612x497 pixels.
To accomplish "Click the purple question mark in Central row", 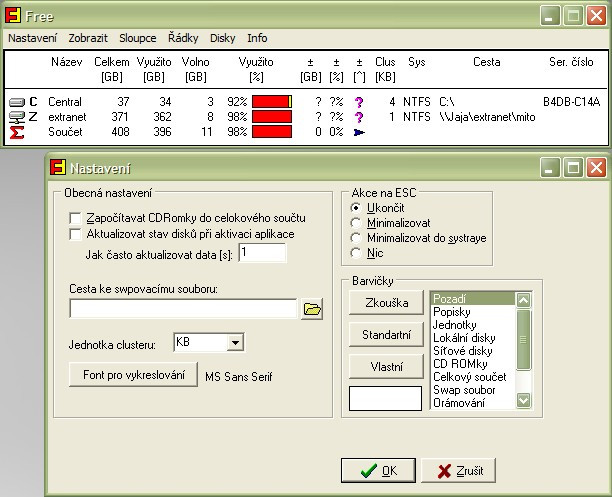I will [359, 102].
